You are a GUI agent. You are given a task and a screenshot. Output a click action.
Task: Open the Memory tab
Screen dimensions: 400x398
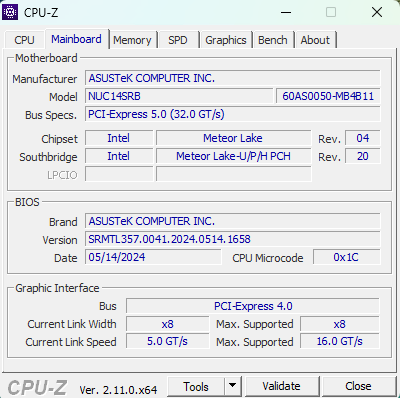click(132, 40)
